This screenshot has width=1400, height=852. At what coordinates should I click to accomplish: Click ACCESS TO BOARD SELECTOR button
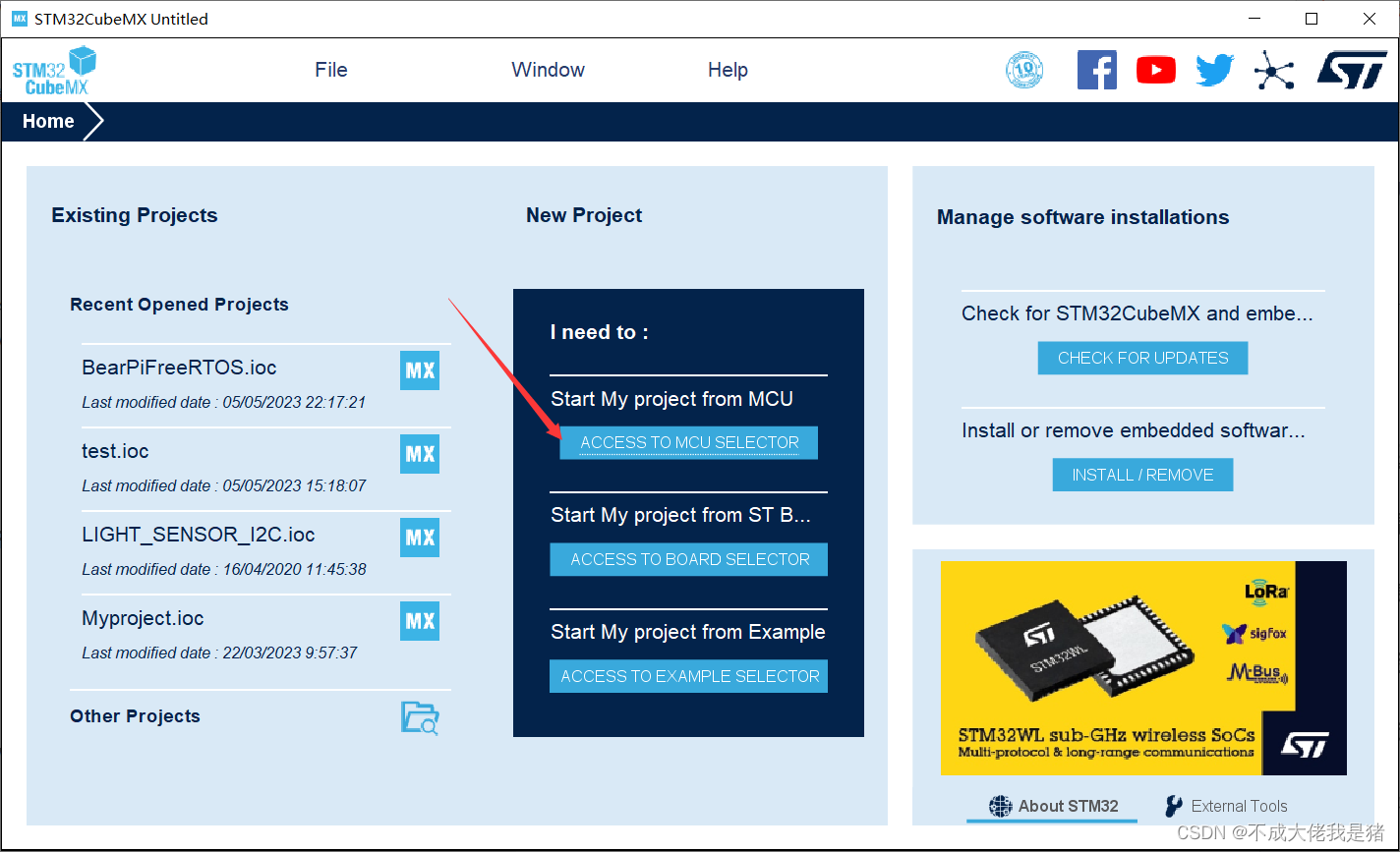coord(689,559)
